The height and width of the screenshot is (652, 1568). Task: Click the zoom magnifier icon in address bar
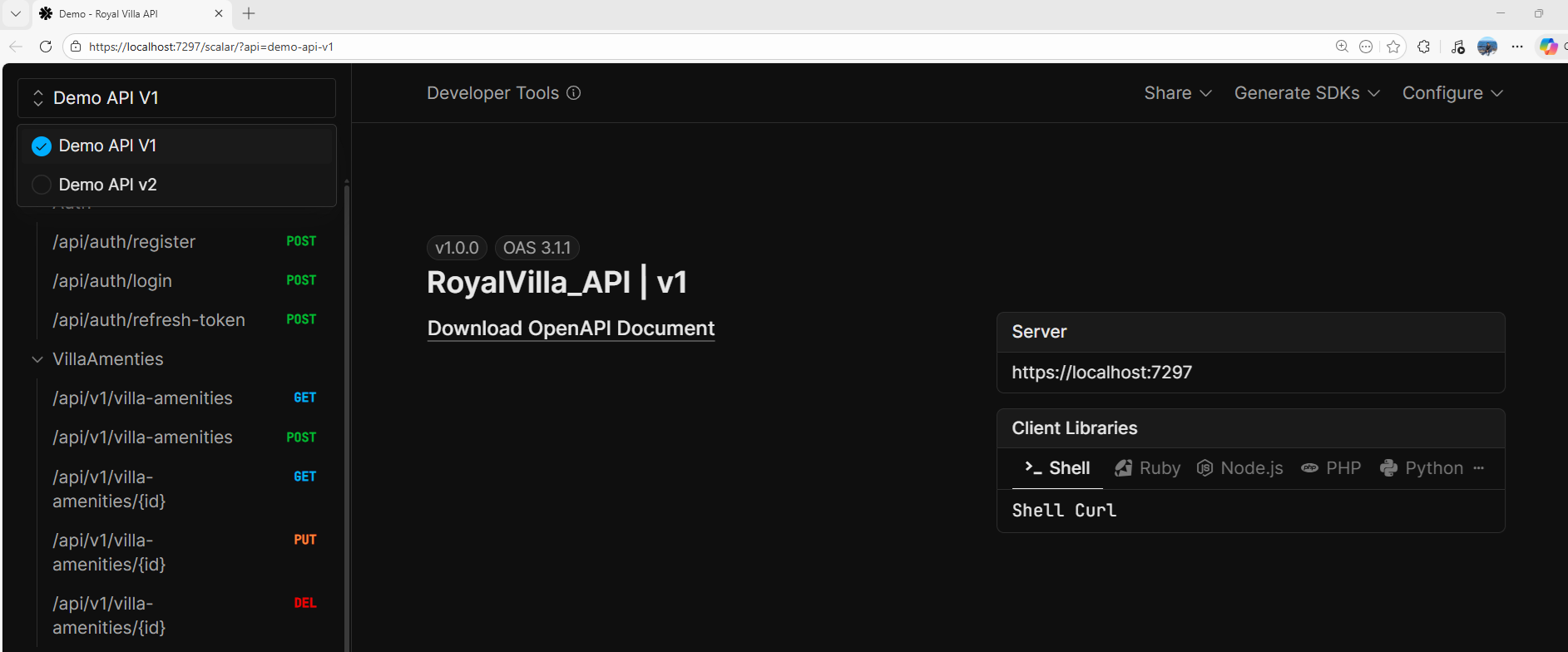[x=1342, y=47]
